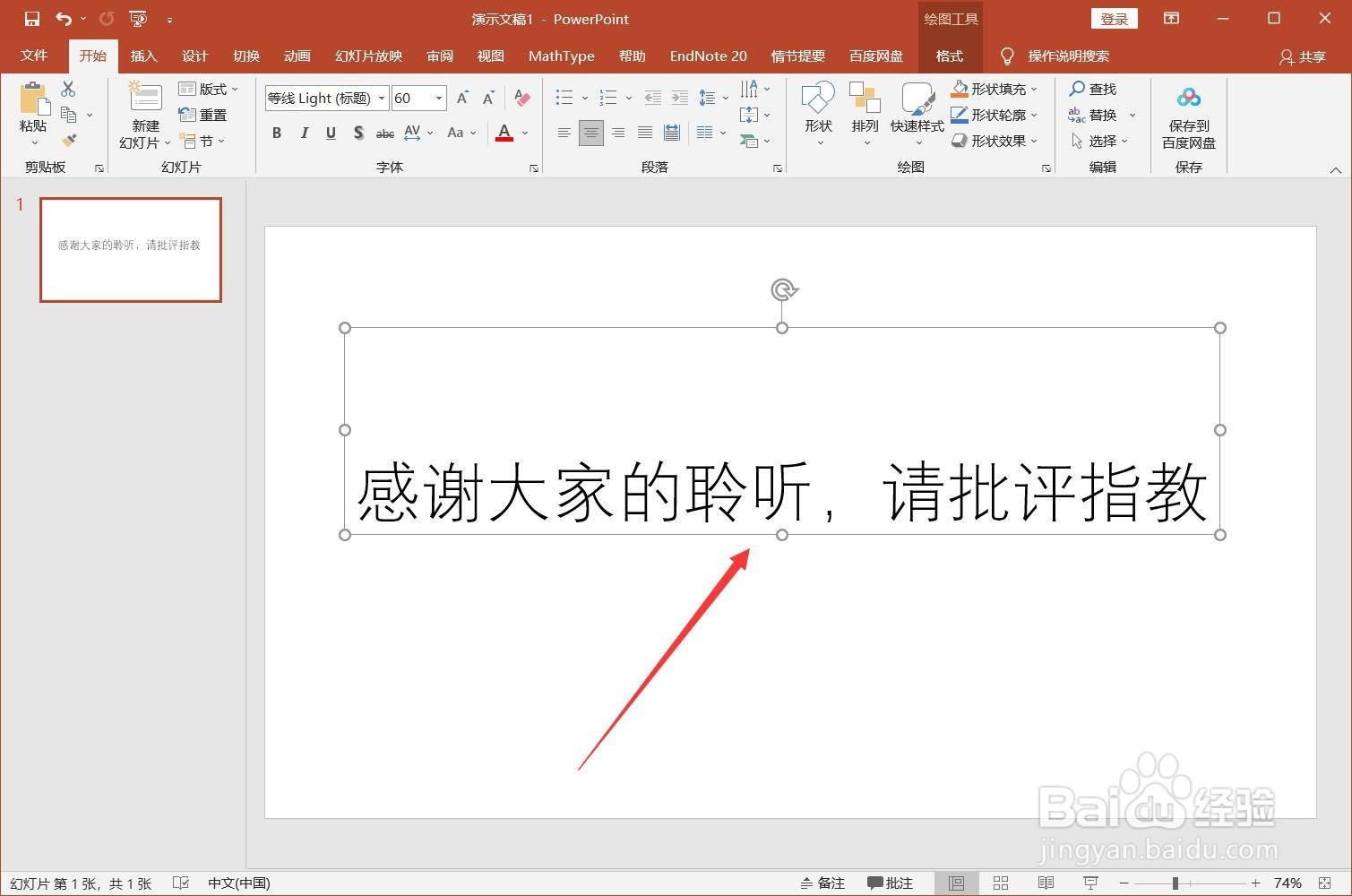This screenshot has width=1352, height=896.
Task: Fit slide to current window
Action: pyautogui.click(x=1325, y=883)
